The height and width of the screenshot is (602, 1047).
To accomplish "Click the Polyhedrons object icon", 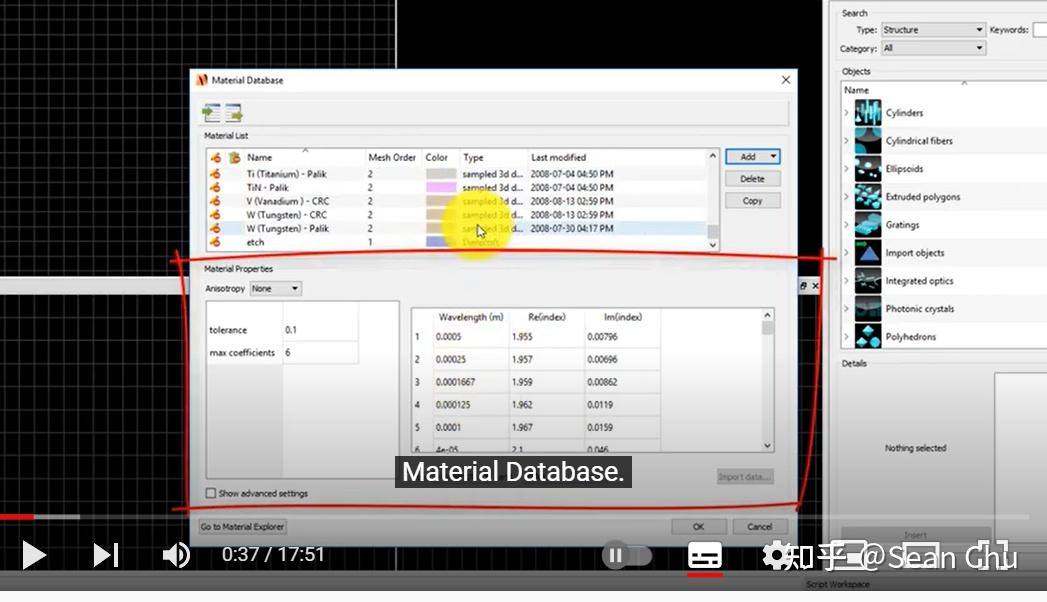I will click(867, 336).
